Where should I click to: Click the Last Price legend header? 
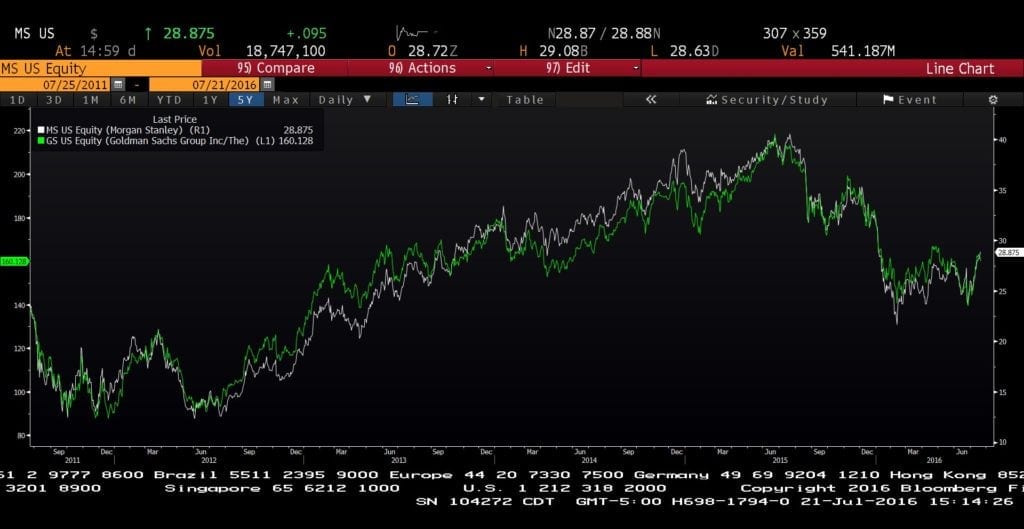coord(172,120)
